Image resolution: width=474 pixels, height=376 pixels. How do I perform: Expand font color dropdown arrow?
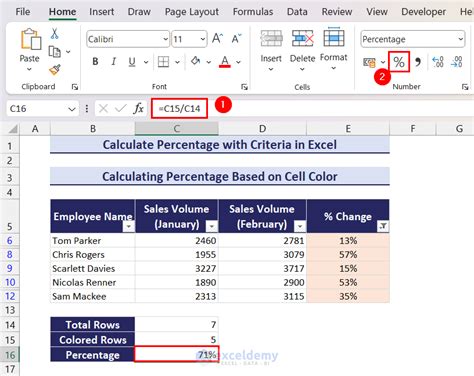click(x=239, y=62)
